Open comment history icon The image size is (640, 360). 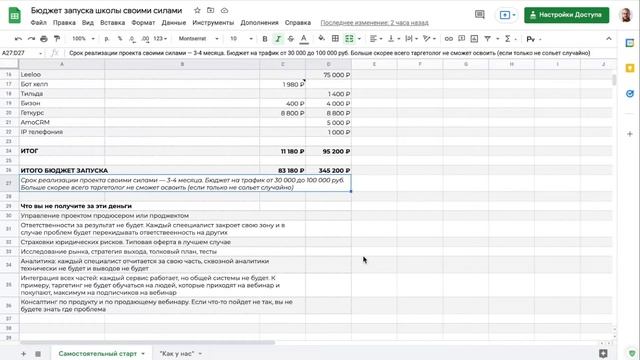click(x=480, y=15)
